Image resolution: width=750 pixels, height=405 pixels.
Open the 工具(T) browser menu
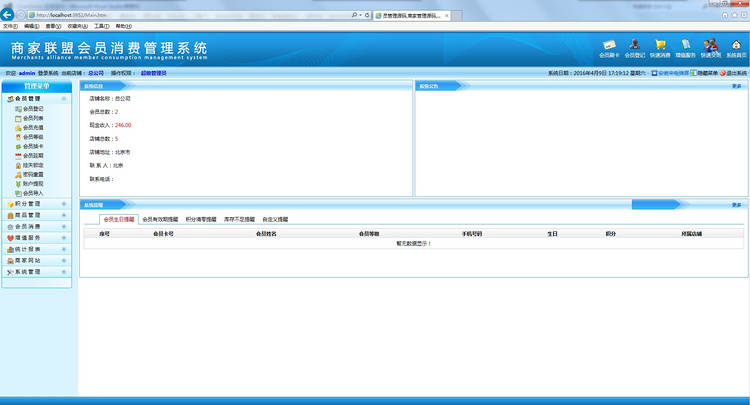point(100,26)
